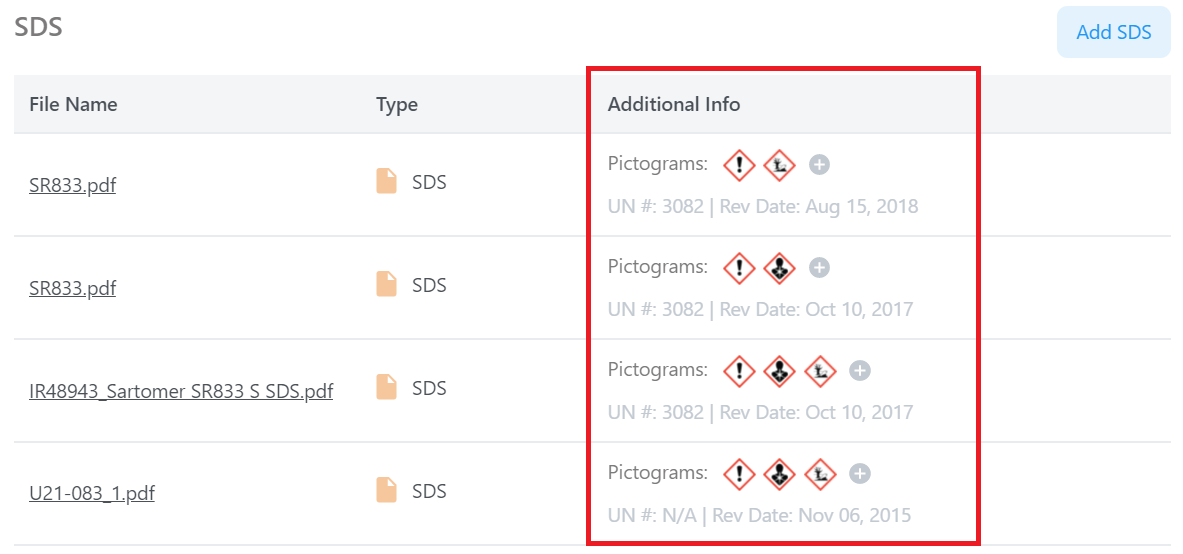Click health hazard pictogram in U21-083_1.pdf row
Image resolution: width=1183 pixels, height=554 pixels.
[x=779, y=473]
